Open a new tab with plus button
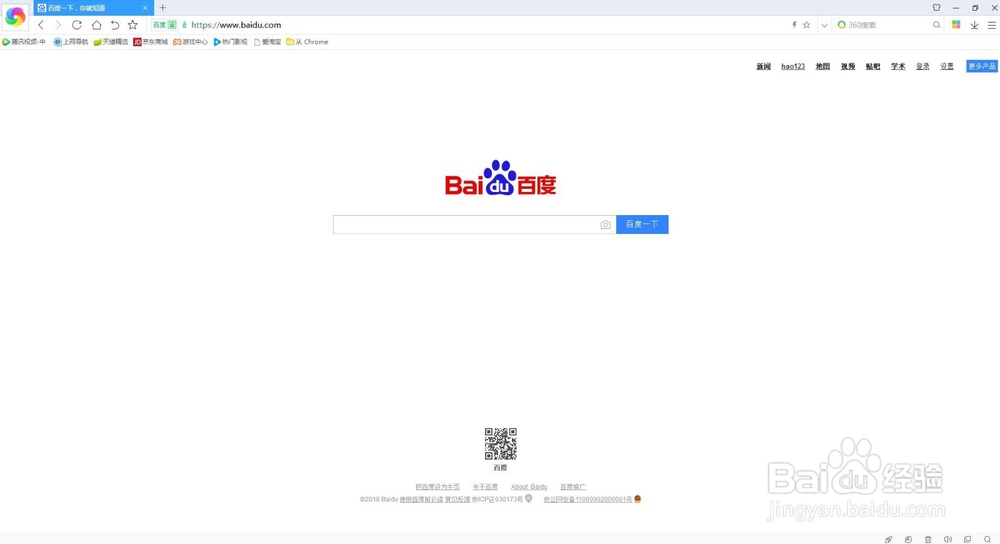Image resolution: width=1000 pixels, height=544 pixels. click(x=163, y=8)
